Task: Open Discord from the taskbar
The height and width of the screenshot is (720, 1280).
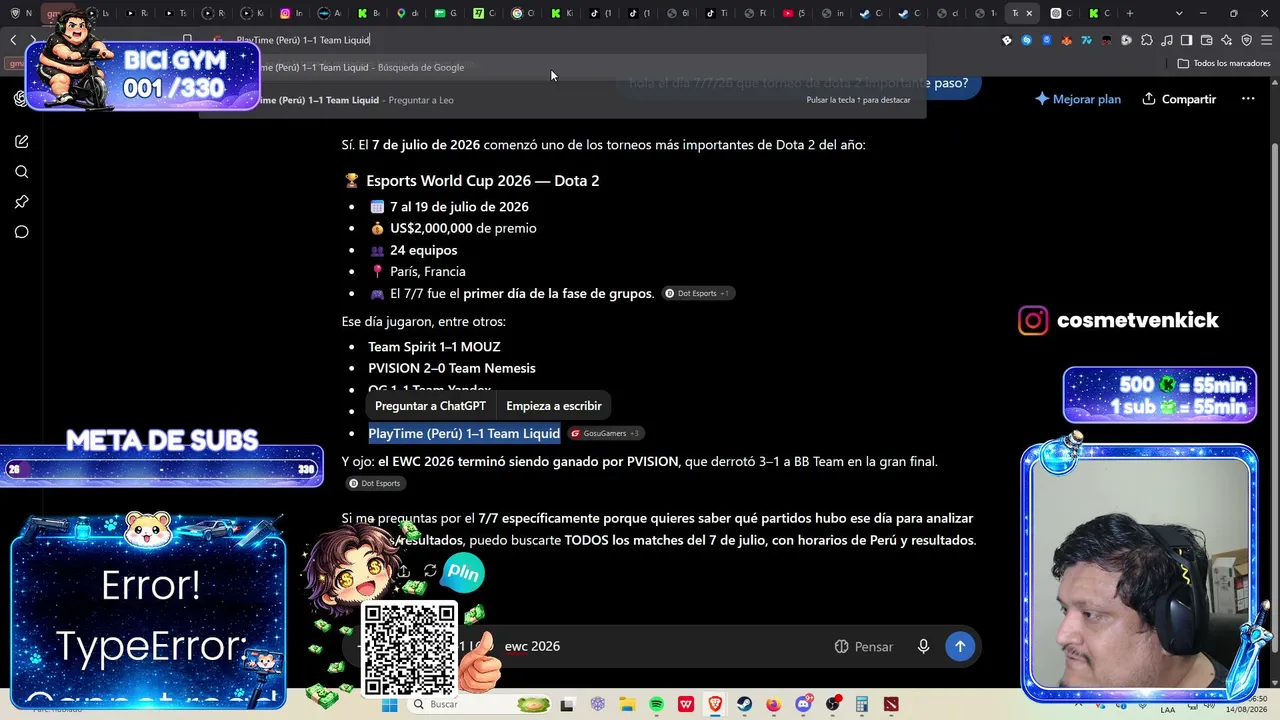Action: coord(803,705)
